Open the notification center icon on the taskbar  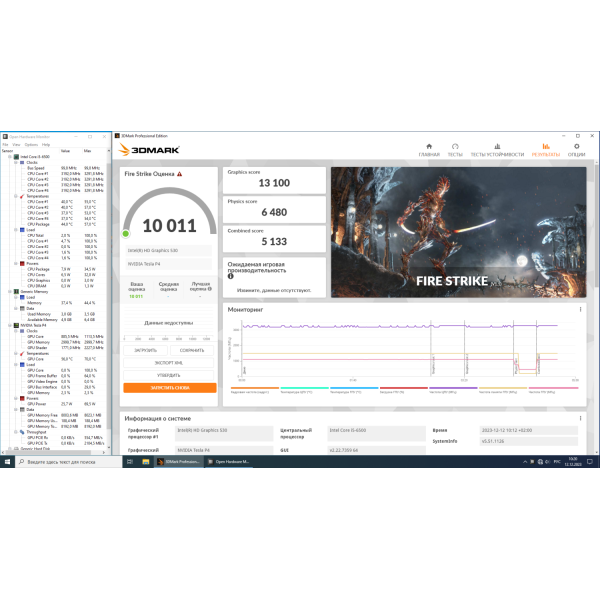tap(590, 462)
